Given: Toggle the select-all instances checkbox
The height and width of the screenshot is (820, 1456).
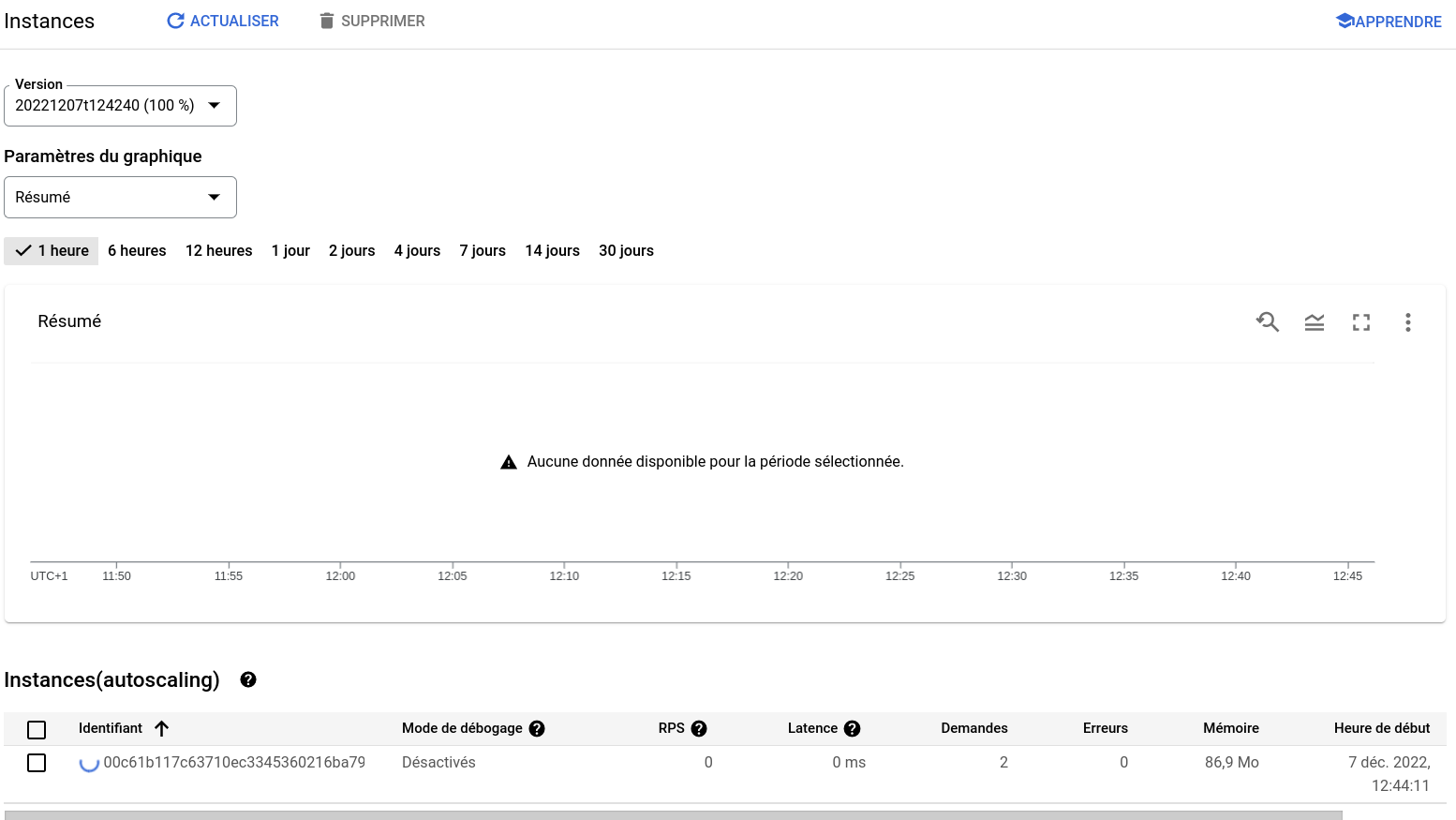Looking at the screenshot, I should pos(37,729).
